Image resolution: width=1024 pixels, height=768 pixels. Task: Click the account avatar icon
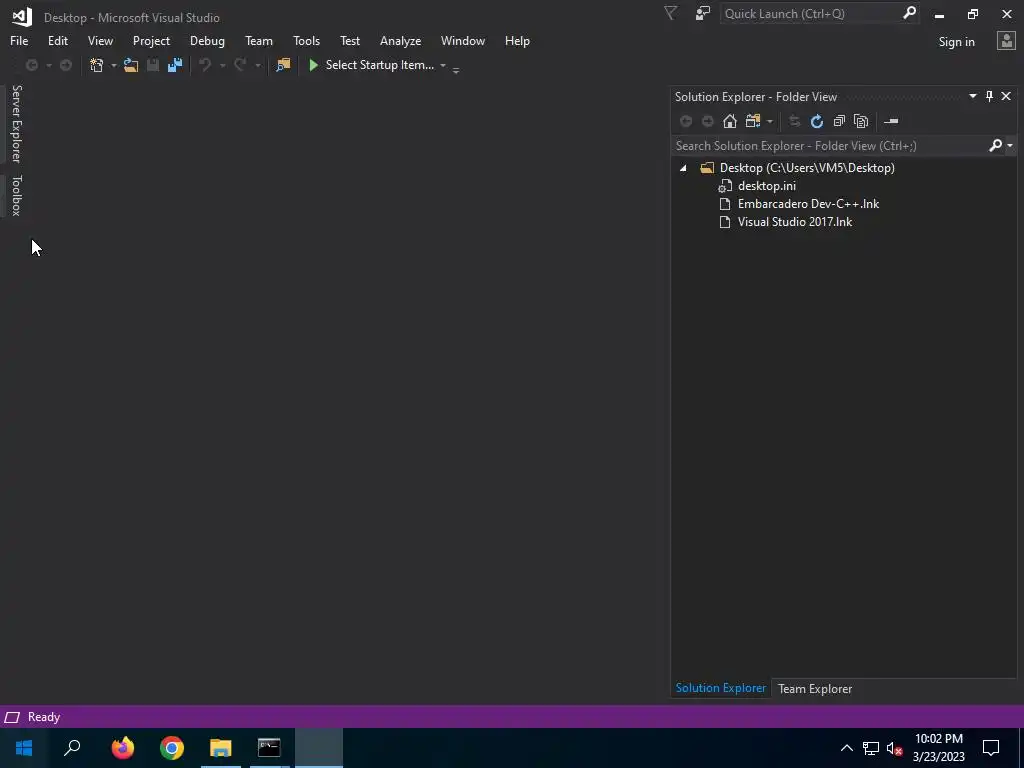[x=1006, y=41]
